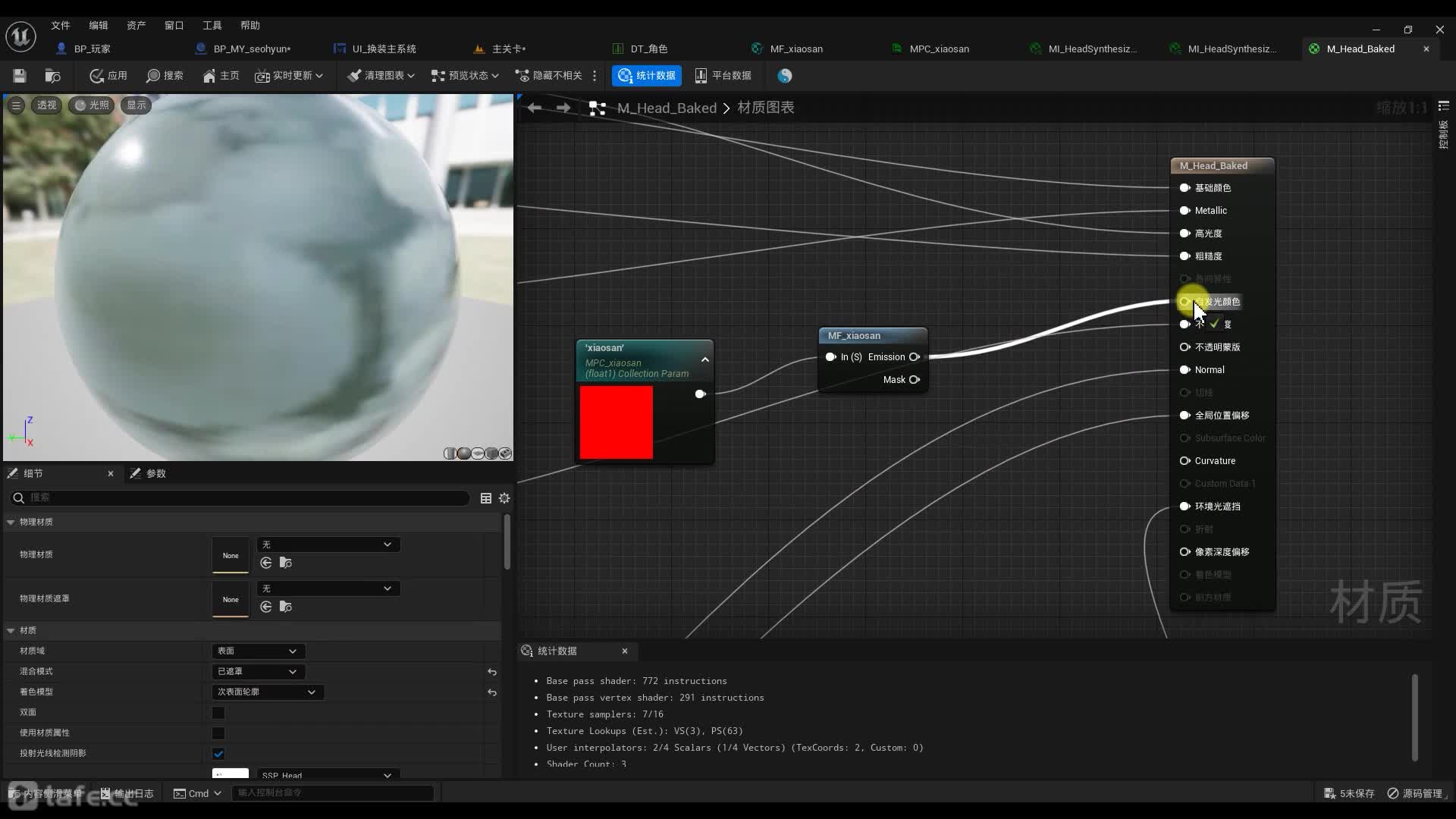Click the Mask output pin of MF_xiaosan

tap(915, 380)
